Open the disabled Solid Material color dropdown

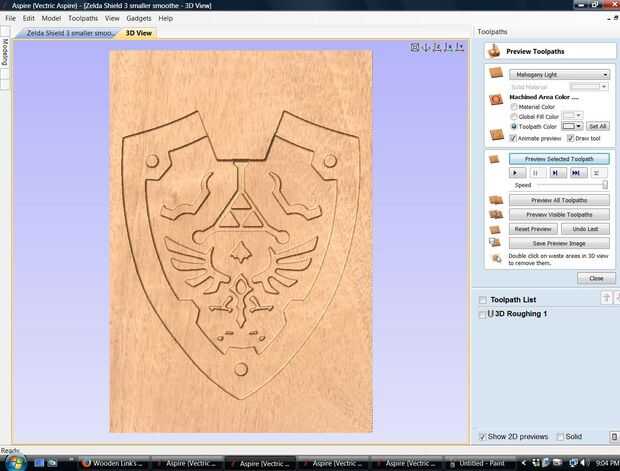coord(588,87)
